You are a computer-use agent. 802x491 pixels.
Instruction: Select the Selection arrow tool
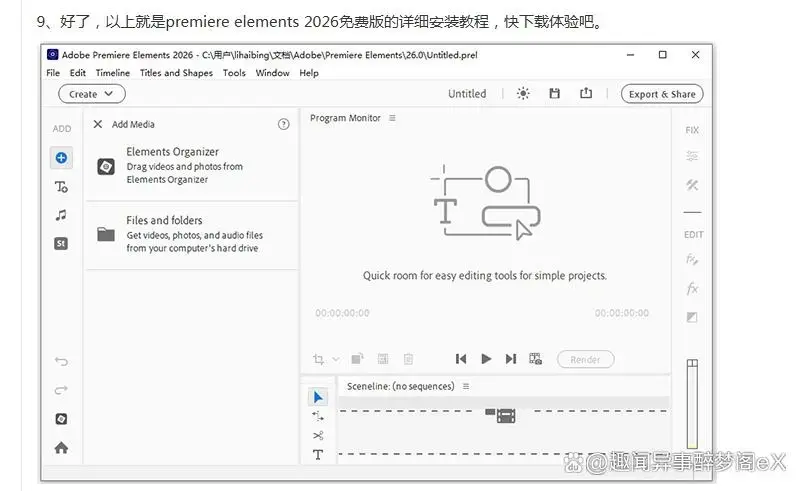pos(318,397)
